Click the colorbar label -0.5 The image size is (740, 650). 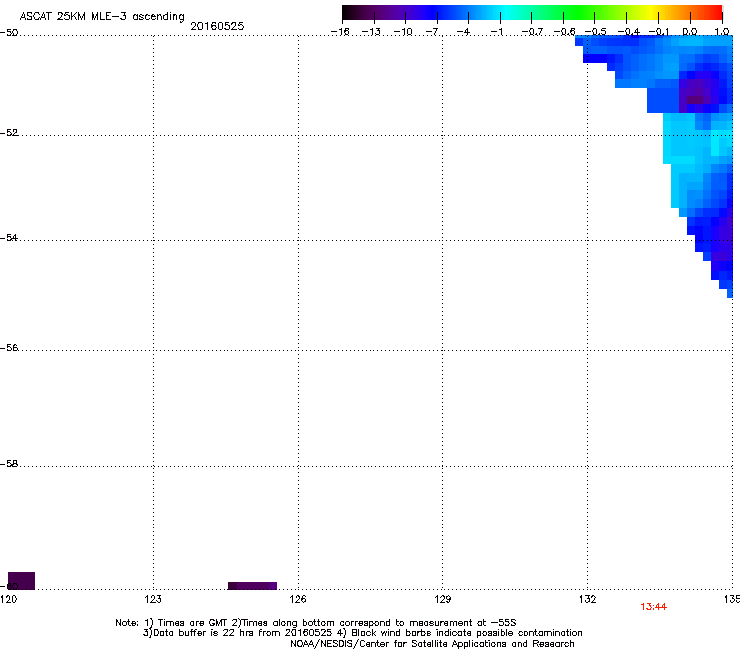click(x=595, y=32)
